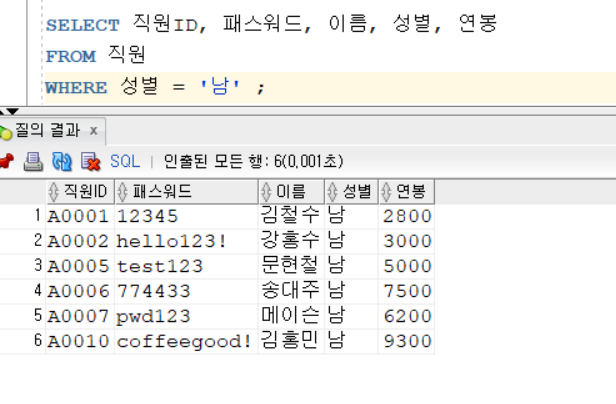Screen dimensions: 616x404
Task: Select salary cell 7500
Action: [x=407, y=291]
